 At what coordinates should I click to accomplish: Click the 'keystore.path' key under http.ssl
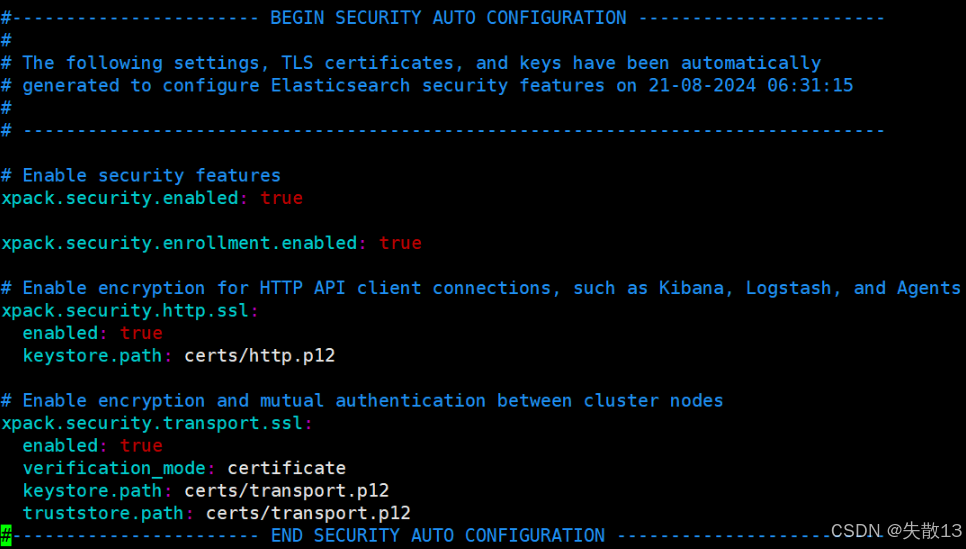(92, 356)
